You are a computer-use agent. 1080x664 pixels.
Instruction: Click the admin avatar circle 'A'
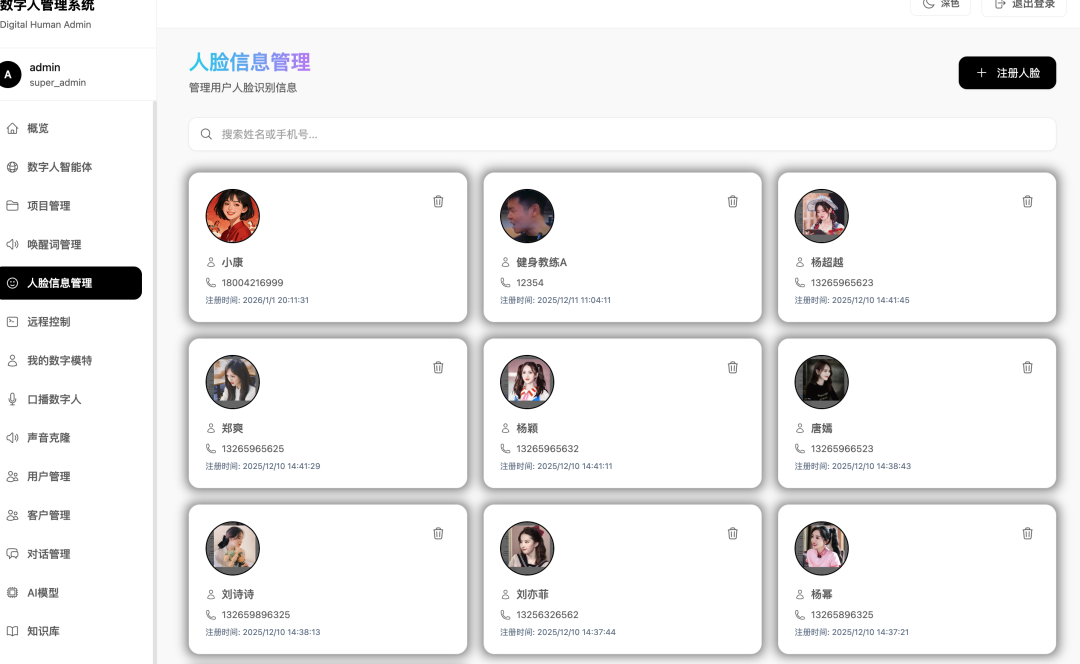click(x=8, y=74)
